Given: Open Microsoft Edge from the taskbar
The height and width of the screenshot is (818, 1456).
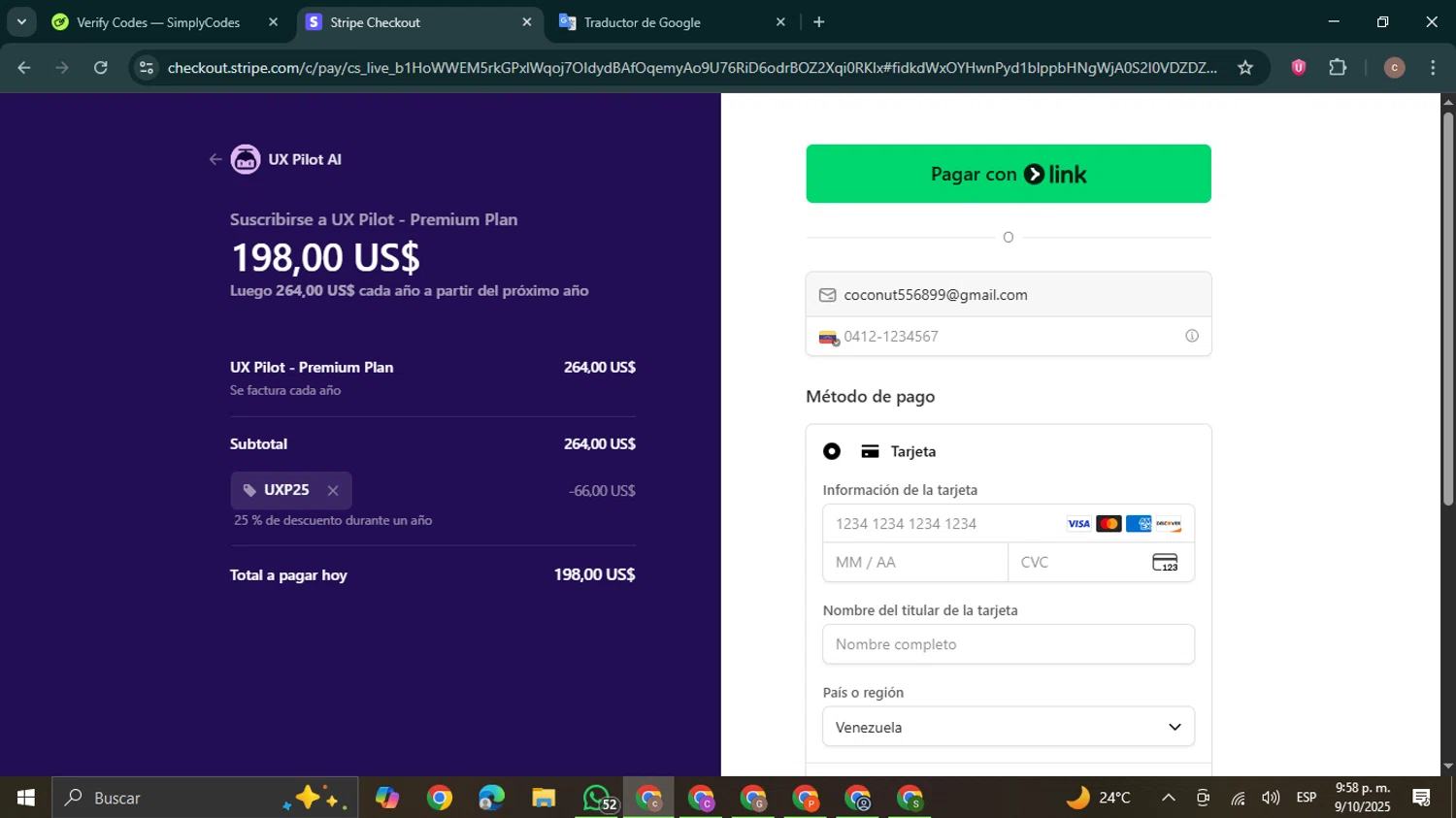Looking at the screenshot, I should point(491,798).
